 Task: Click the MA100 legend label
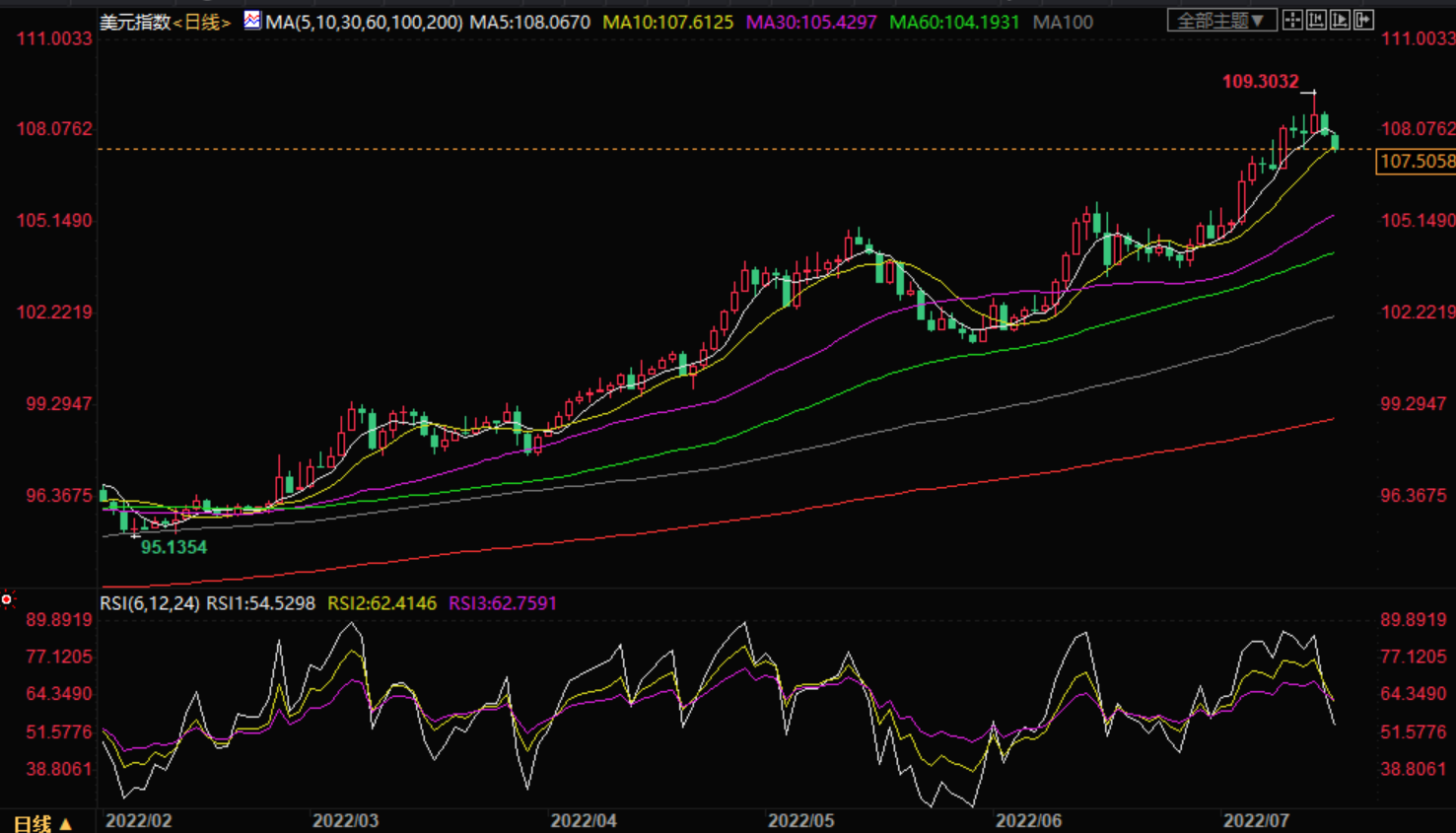[1063, 22]
